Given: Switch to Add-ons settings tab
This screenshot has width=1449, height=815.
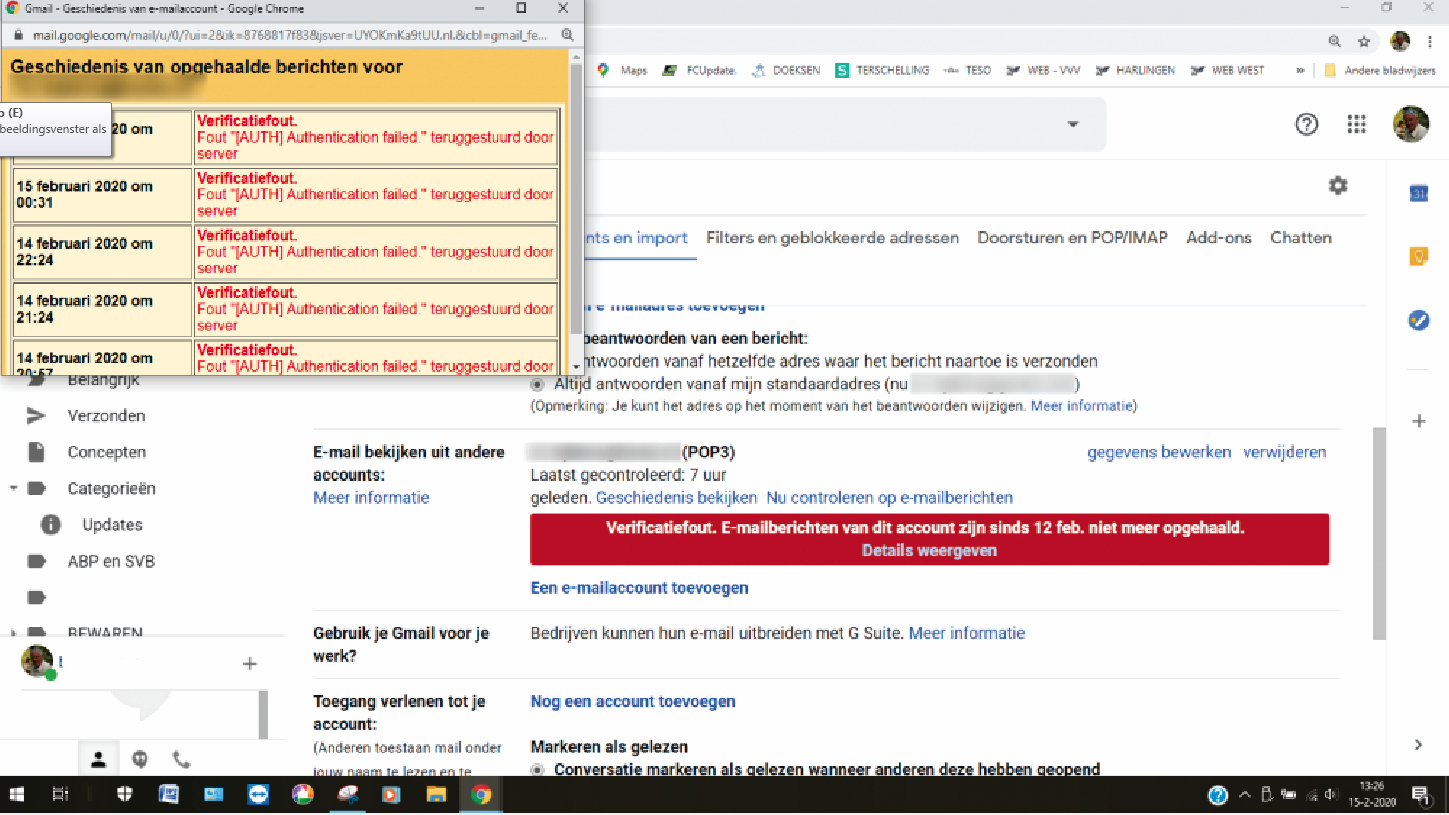Looking at the screenshot, I should 1219,238.
